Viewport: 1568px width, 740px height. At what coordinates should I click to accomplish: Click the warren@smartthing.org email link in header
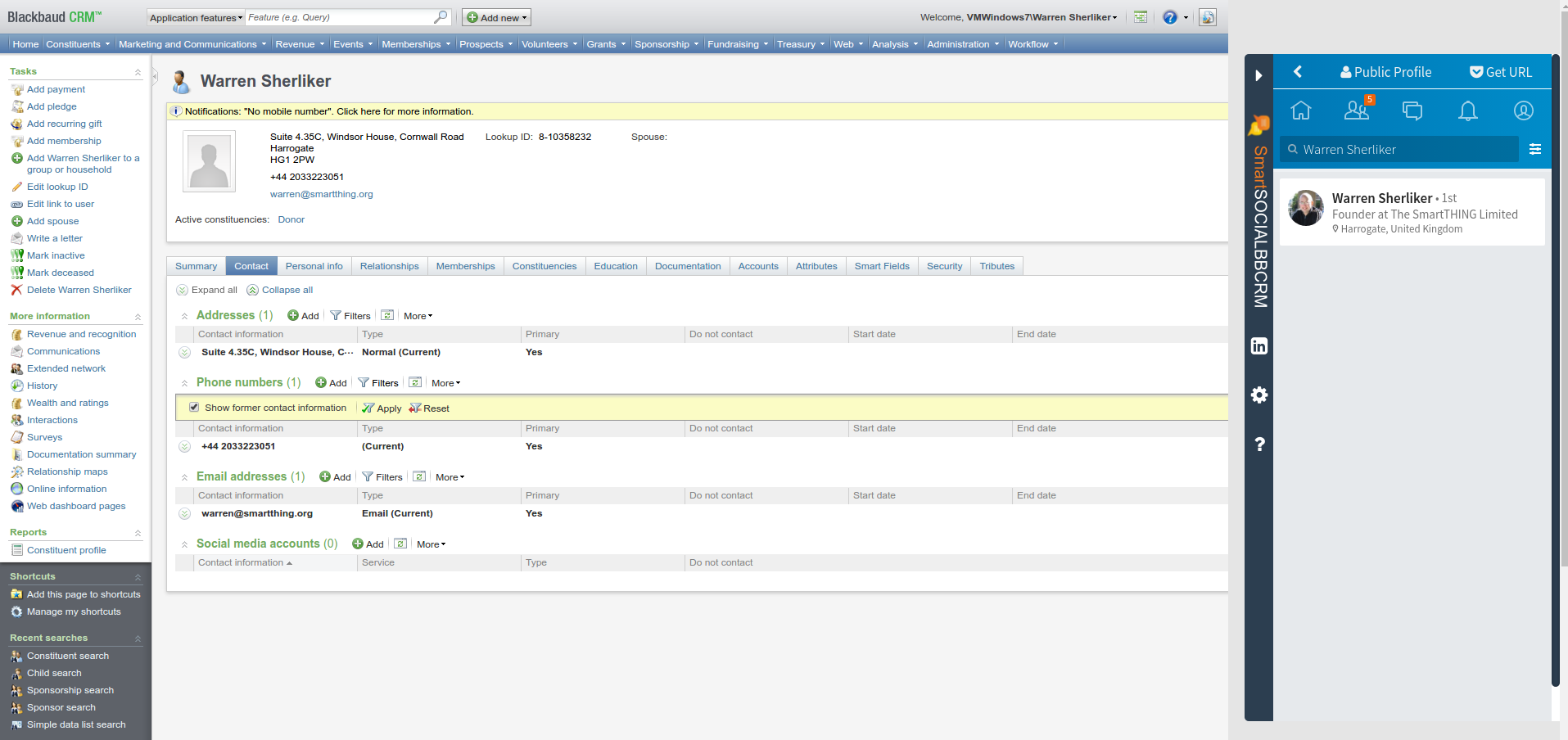pyautogui.click(x=322, y=194)
